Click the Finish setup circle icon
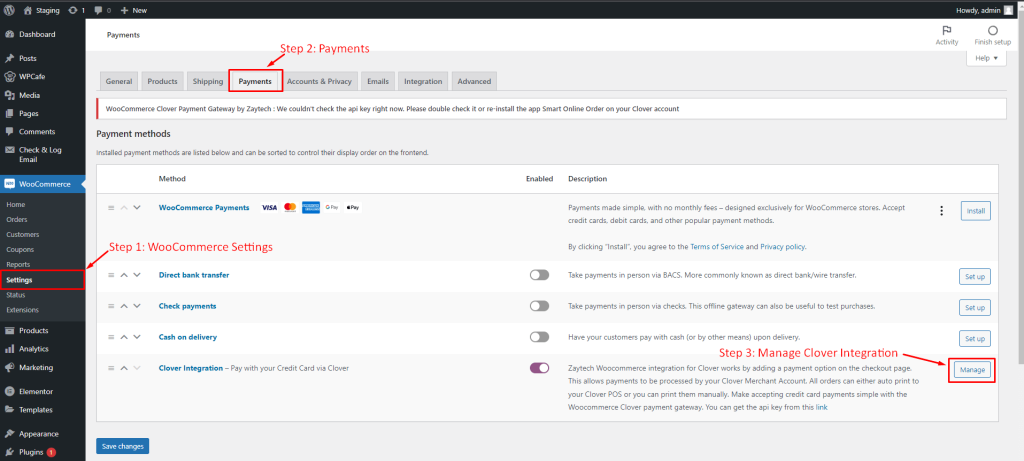This screenshot has width=1024, height=461. 993,31
